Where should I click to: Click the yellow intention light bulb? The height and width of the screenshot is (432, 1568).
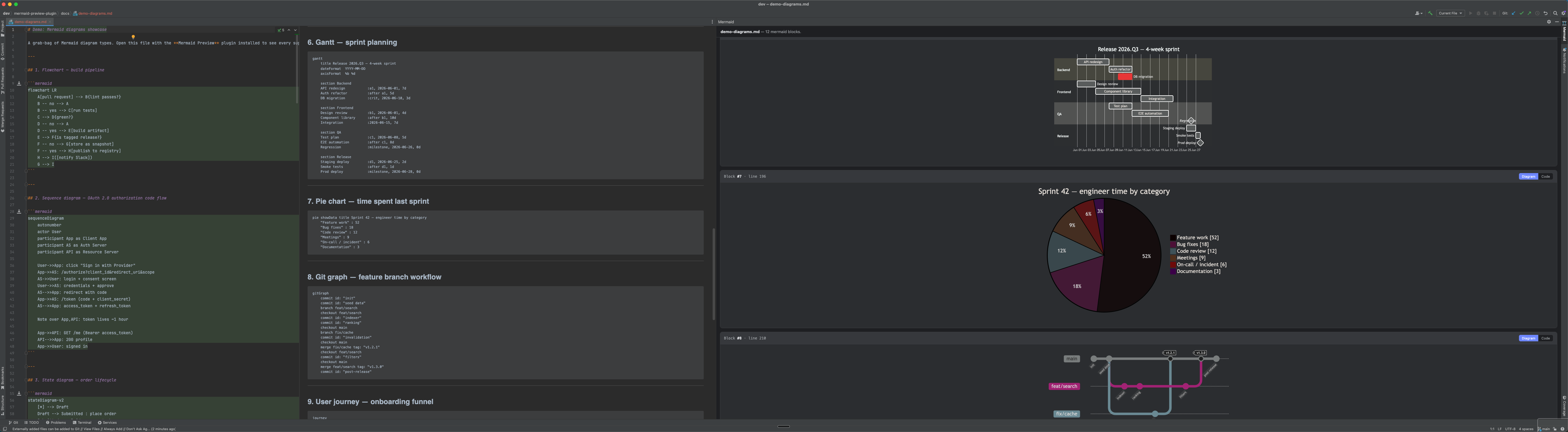coord(133,37)
